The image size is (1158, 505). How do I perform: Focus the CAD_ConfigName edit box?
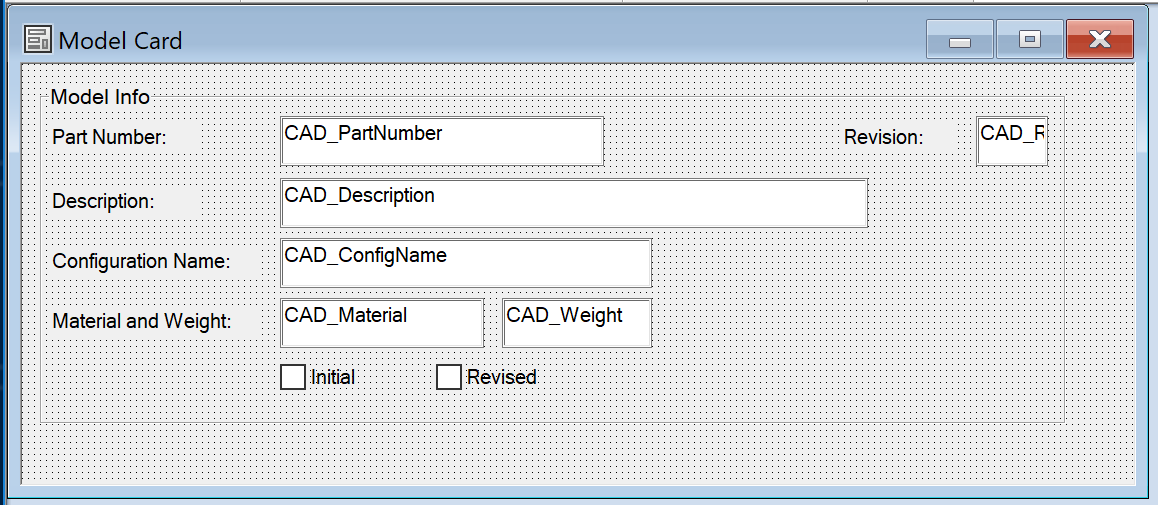click(466, 263)
